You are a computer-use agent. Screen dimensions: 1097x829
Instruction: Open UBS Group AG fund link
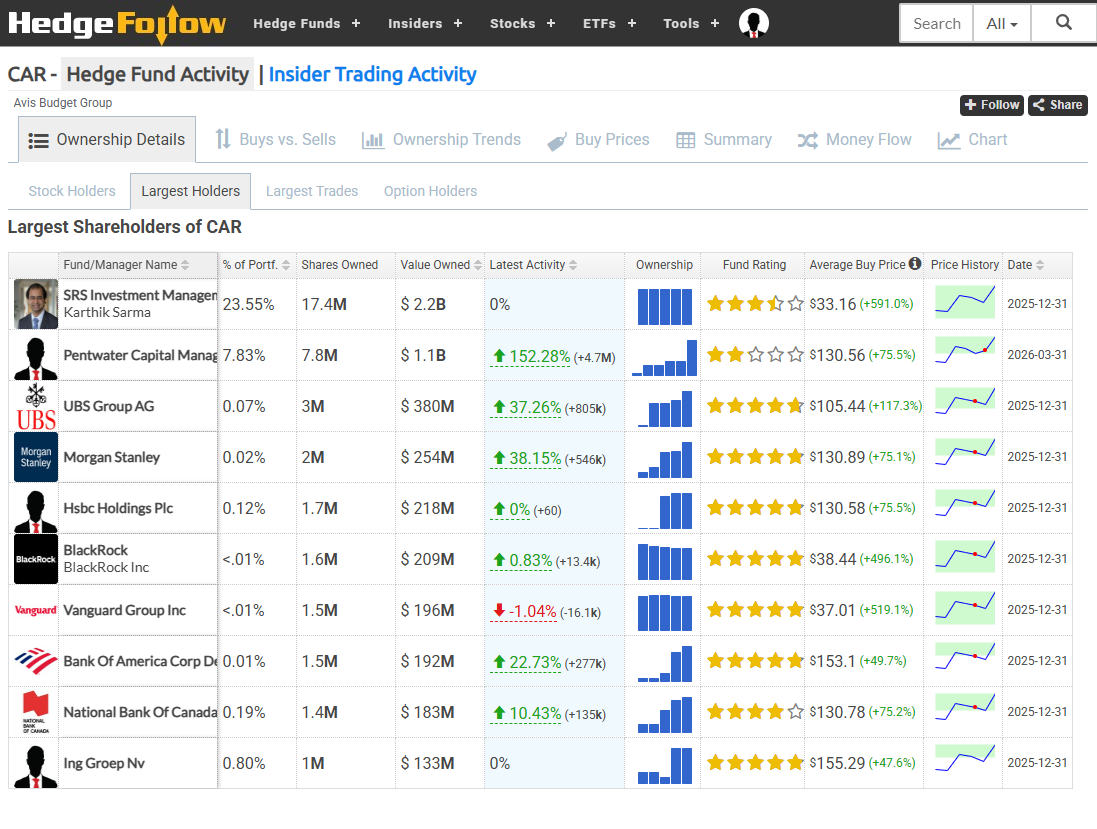pos(108,406)
